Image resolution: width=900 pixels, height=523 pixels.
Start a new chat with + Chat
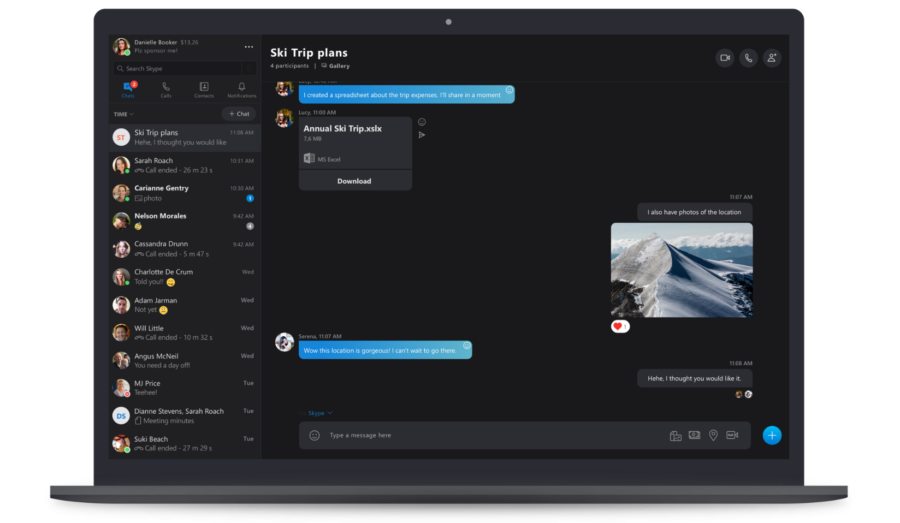[x=239, y=114]
